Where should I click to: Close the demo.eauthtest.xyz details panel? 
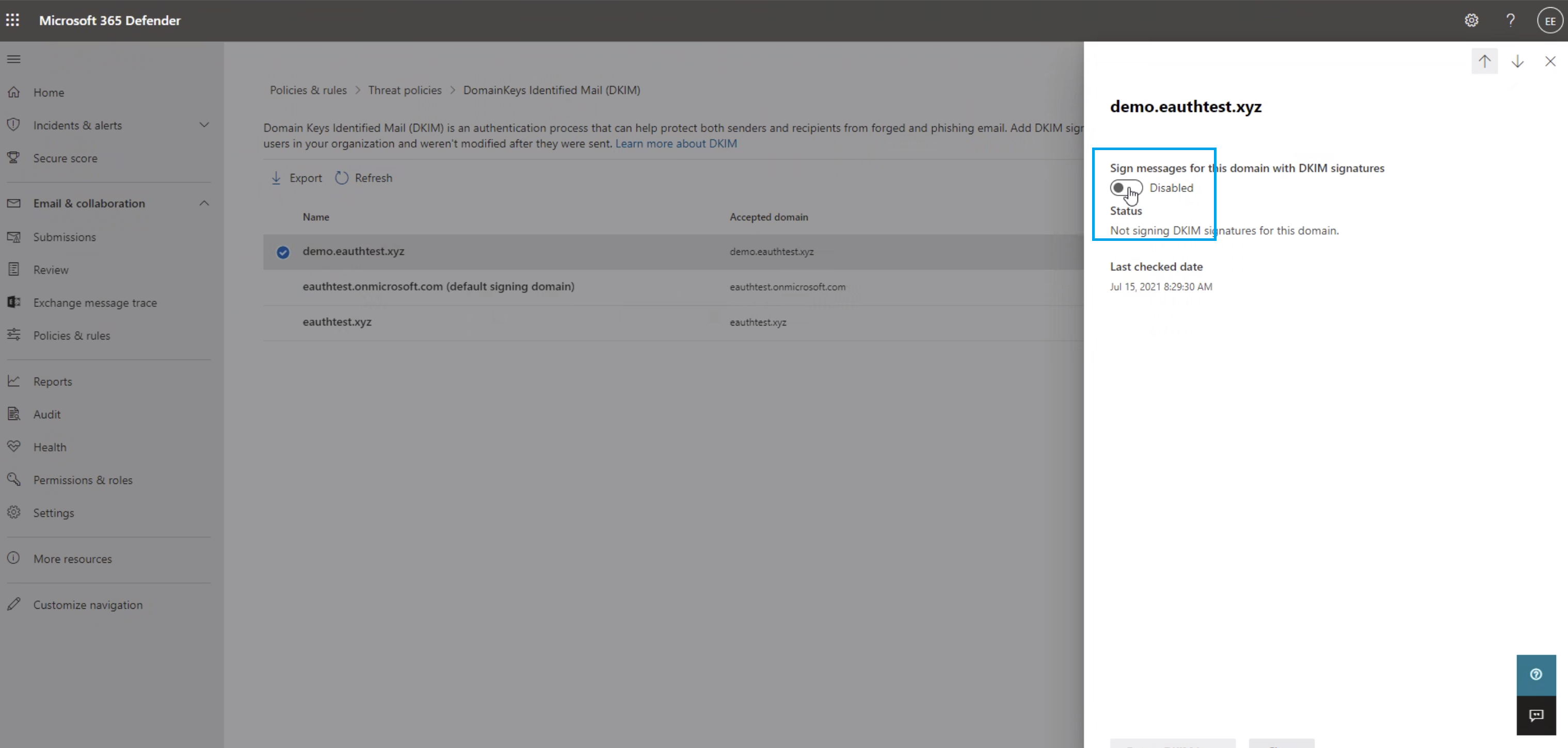pyautogui.click(x=1550, y=61)
